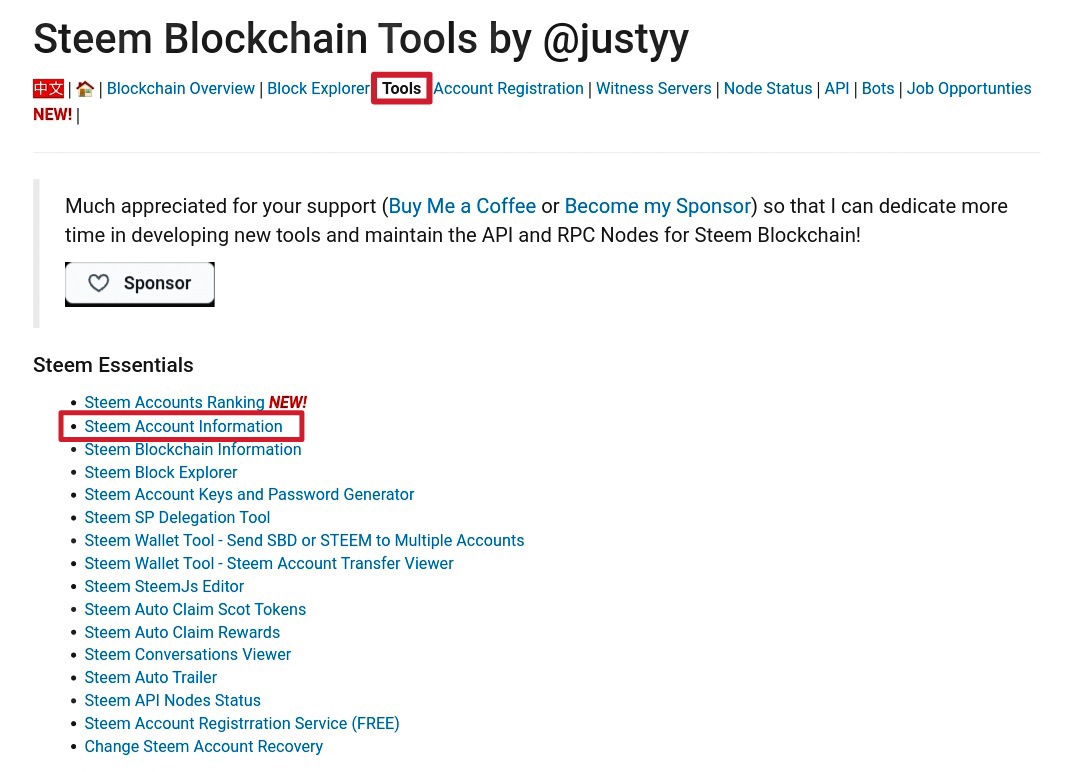Open the API navigation link
This screenshot has width=1079, height=772.
tap(837, 89)
